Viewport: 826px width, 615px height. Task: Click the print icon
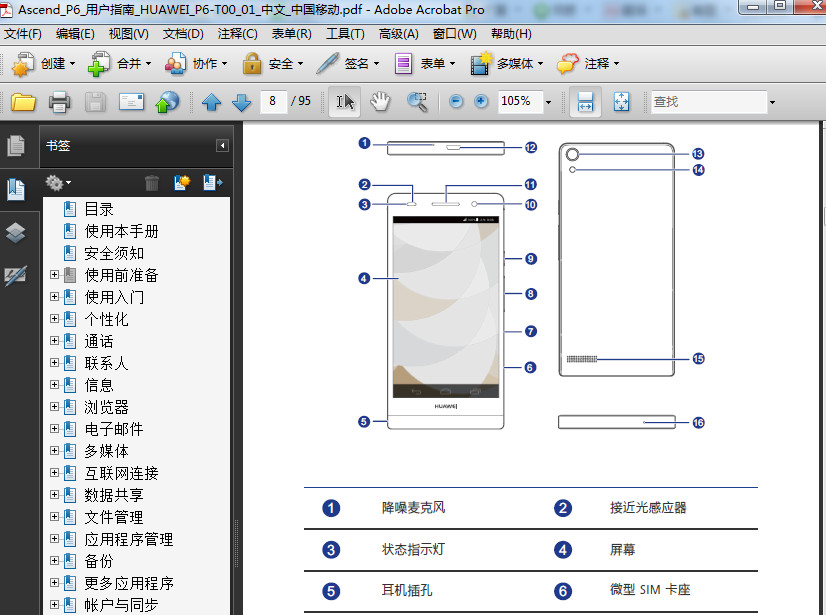click(x=60, y=101)
